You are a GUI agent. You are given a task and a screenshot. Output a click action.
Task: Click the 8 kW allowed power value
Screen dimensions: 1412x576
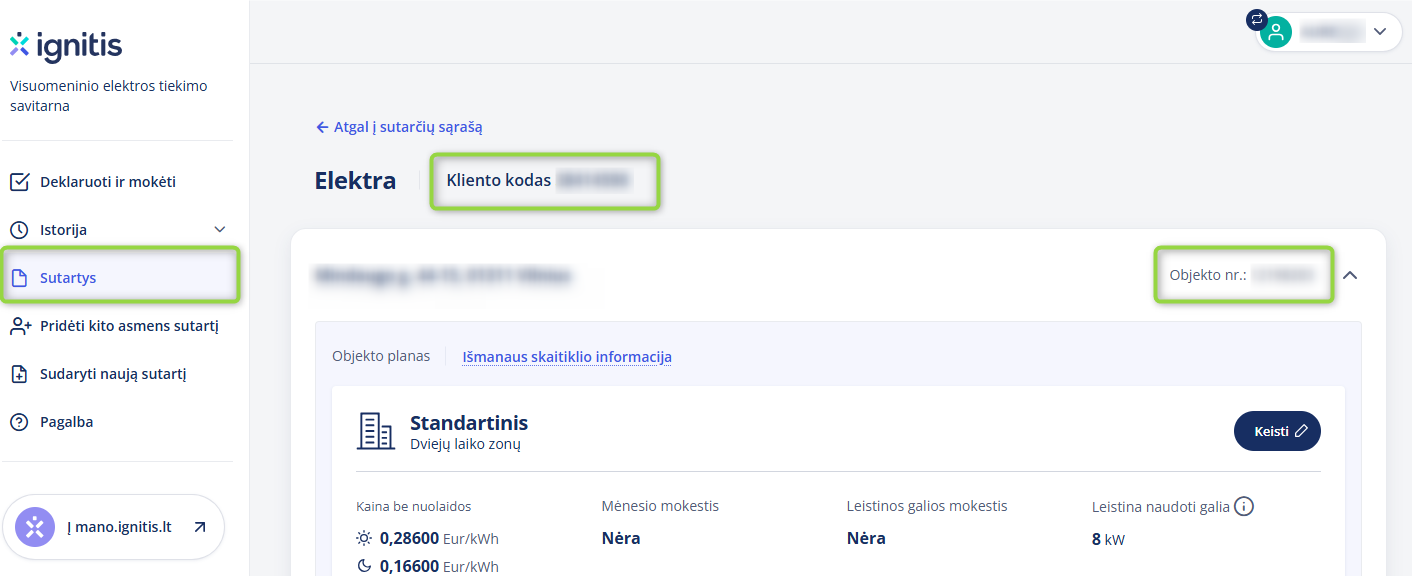pos(1108,539)
